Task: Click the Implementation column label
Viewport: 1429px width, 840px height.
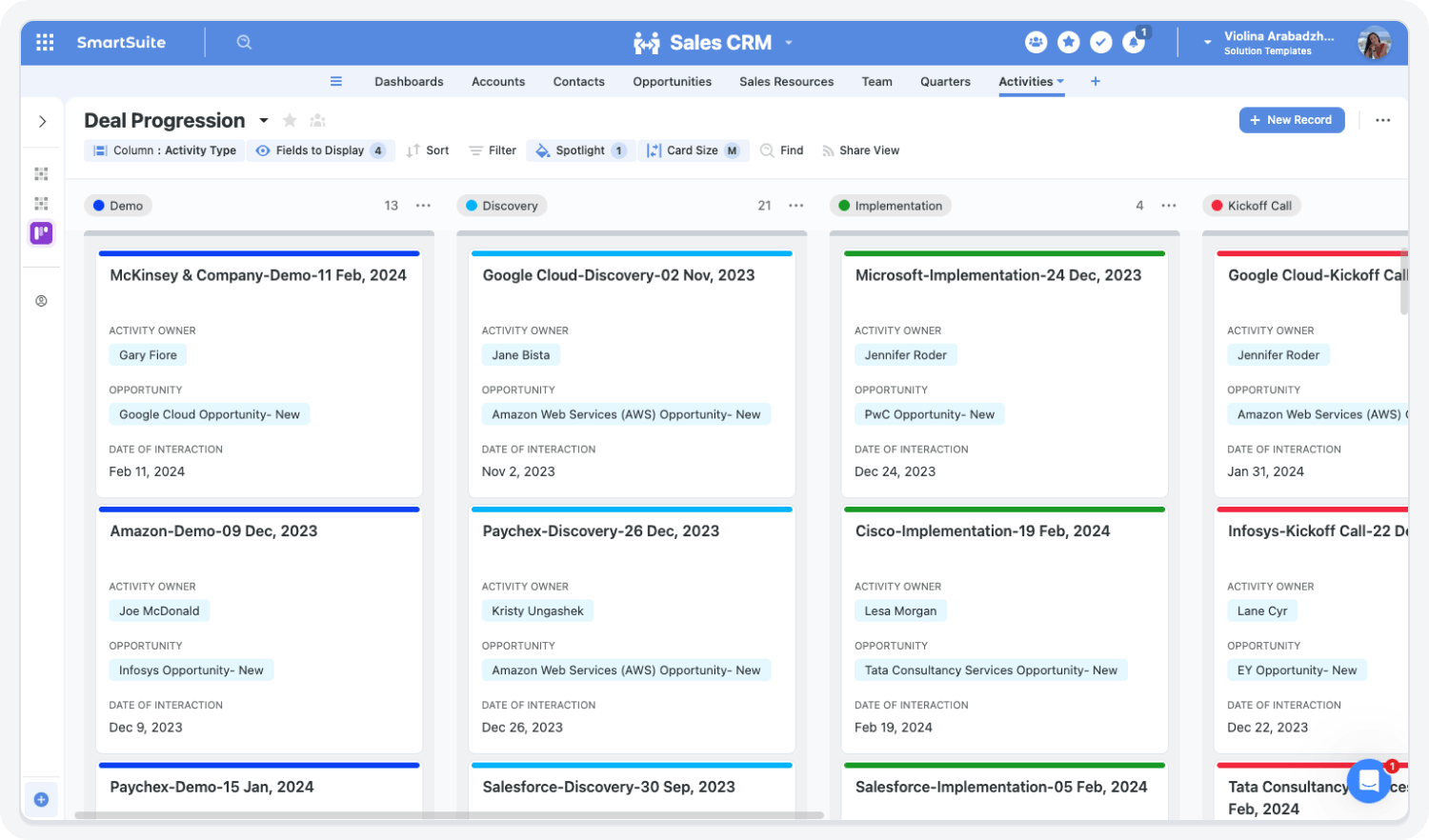Action: [x=890, y=206]
